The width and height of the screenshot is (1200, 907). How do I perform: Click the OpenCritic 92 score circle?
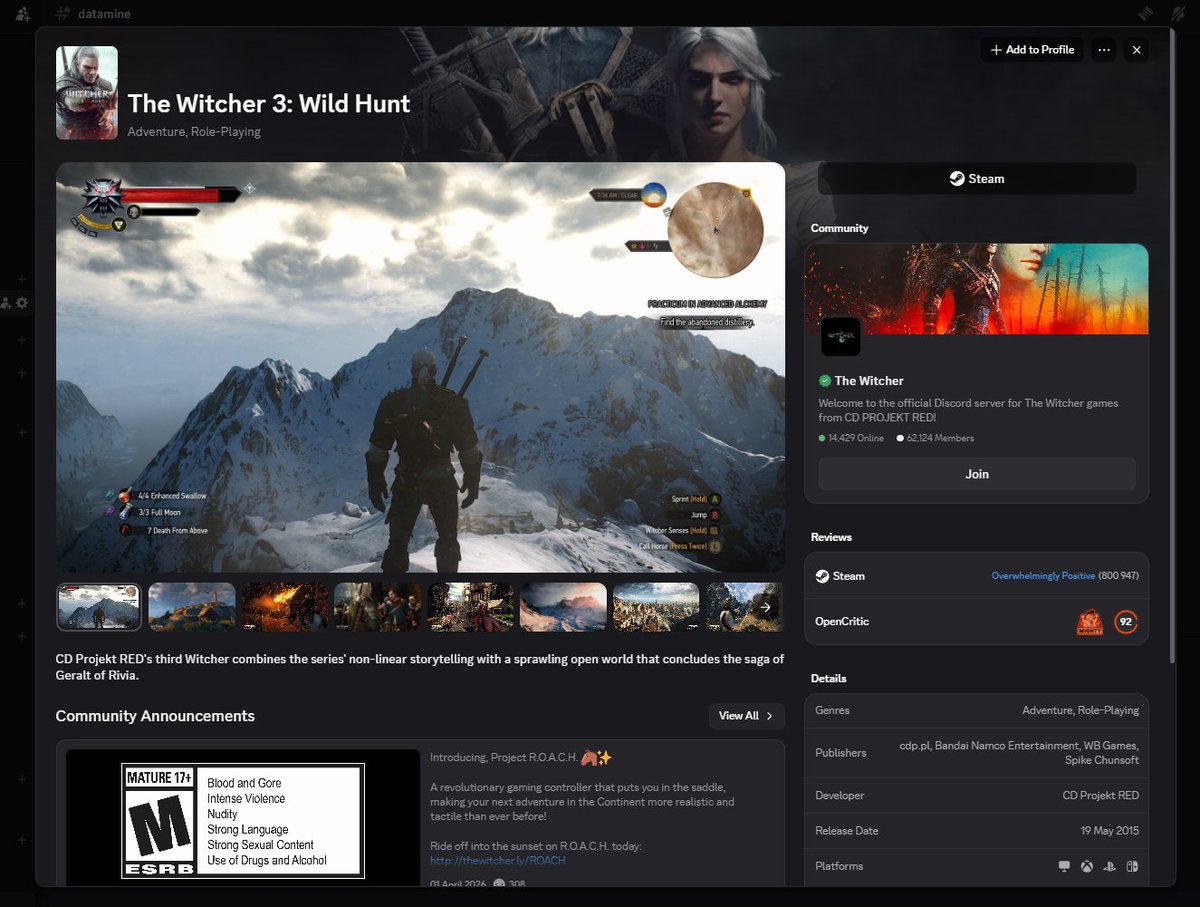tap(1126, 622)
